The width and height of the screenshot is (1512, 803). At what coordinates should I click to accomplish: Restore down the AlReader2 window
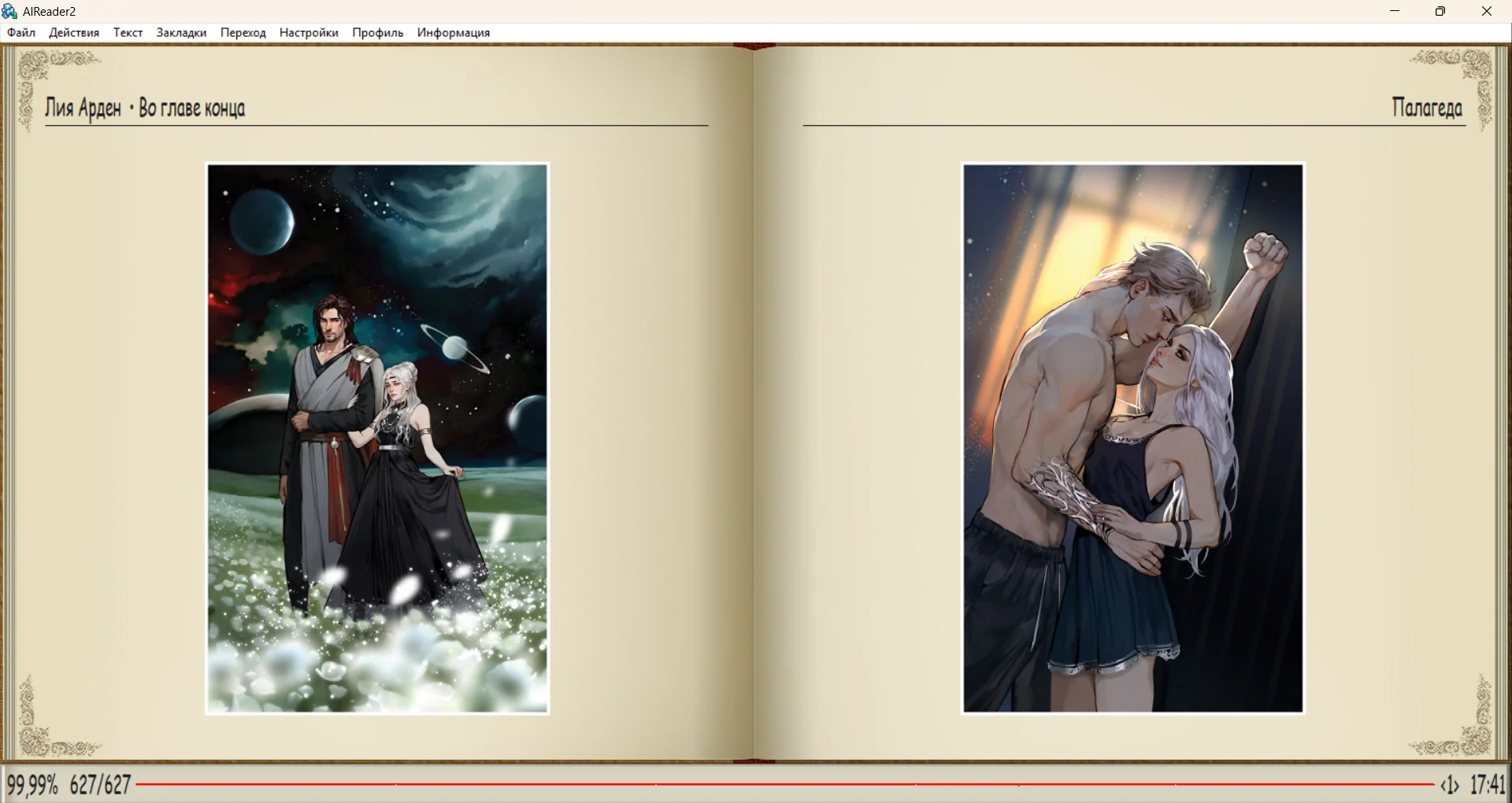[1440, 11]
